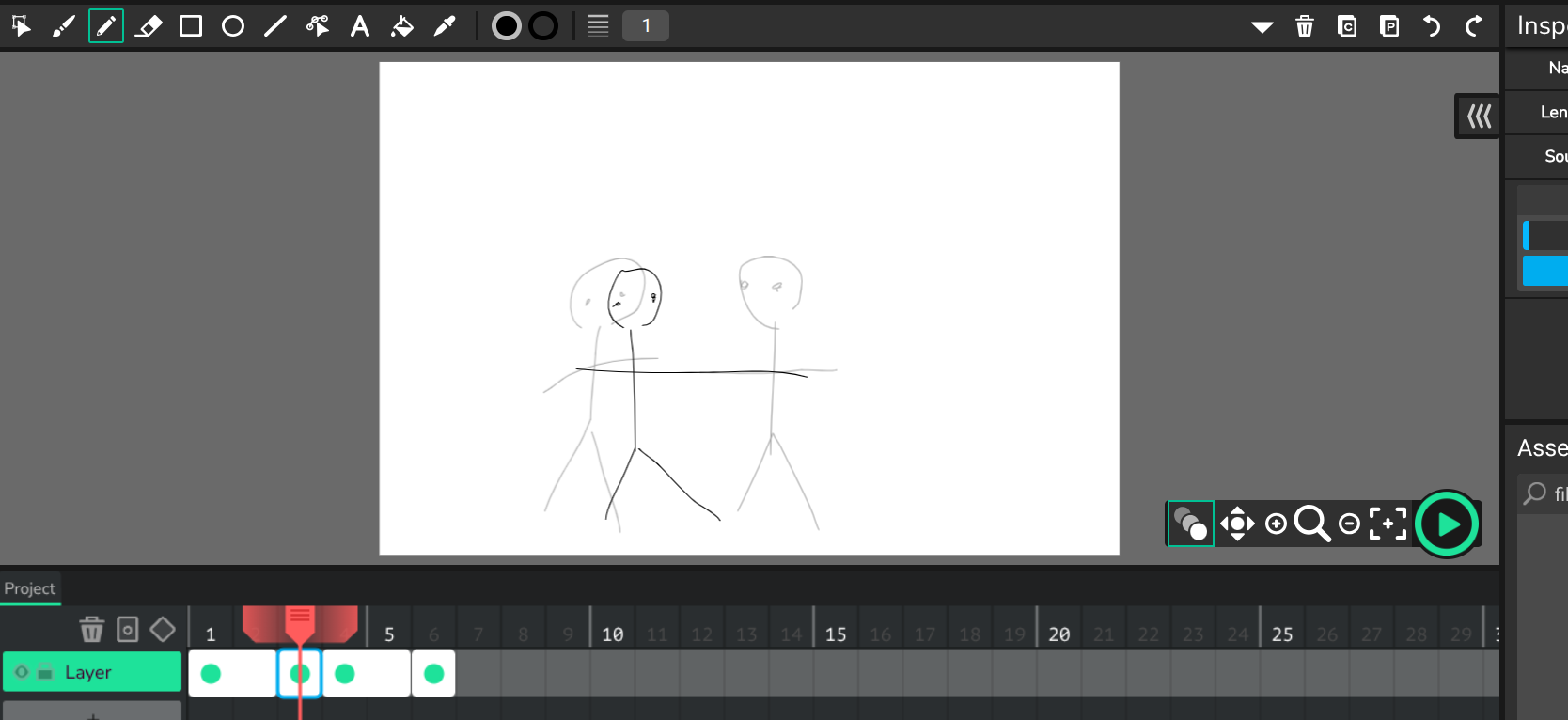The height and width of the screenshot is (720, 1568).
Task: Open the brush mode options menu
Action: point(598,26)
